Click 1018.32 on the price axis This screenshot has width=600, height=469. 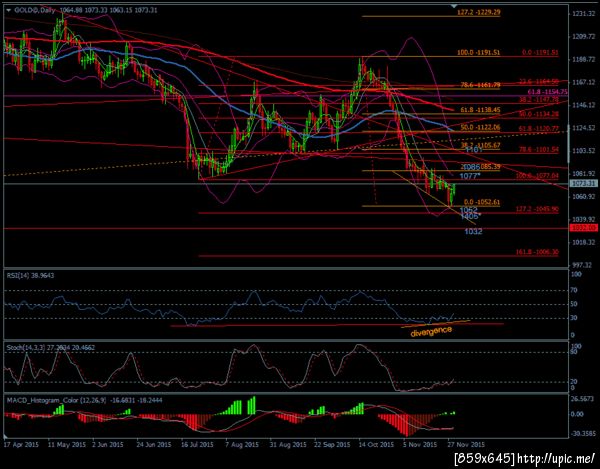click(584, 243)
